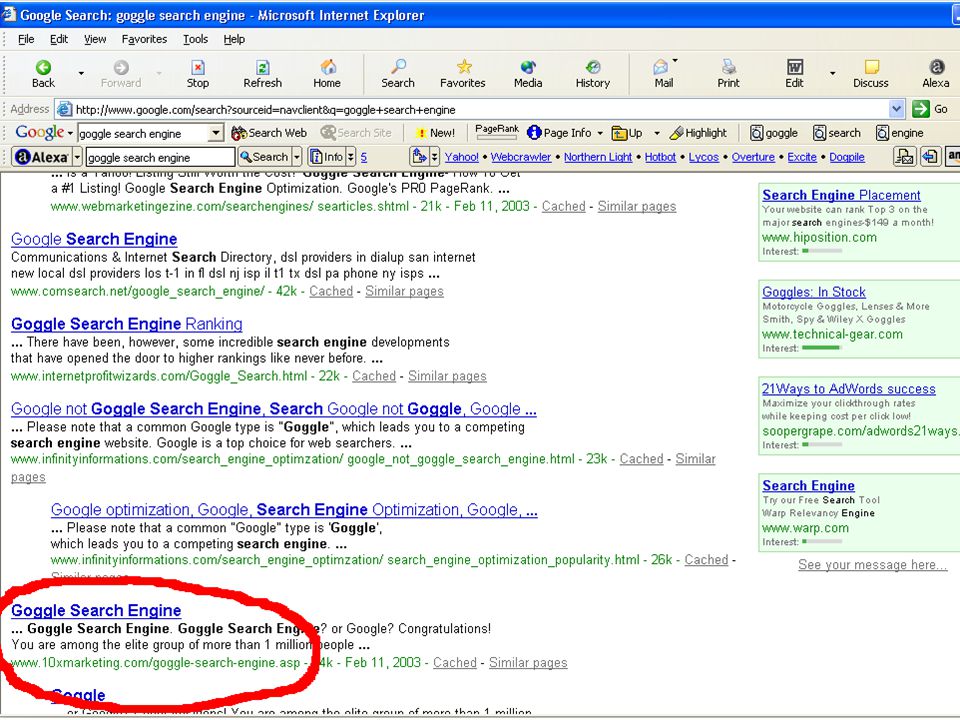Open the Favorites star icon
The width and height of the screenshot is (960, 720).
[x=463, y=74]
